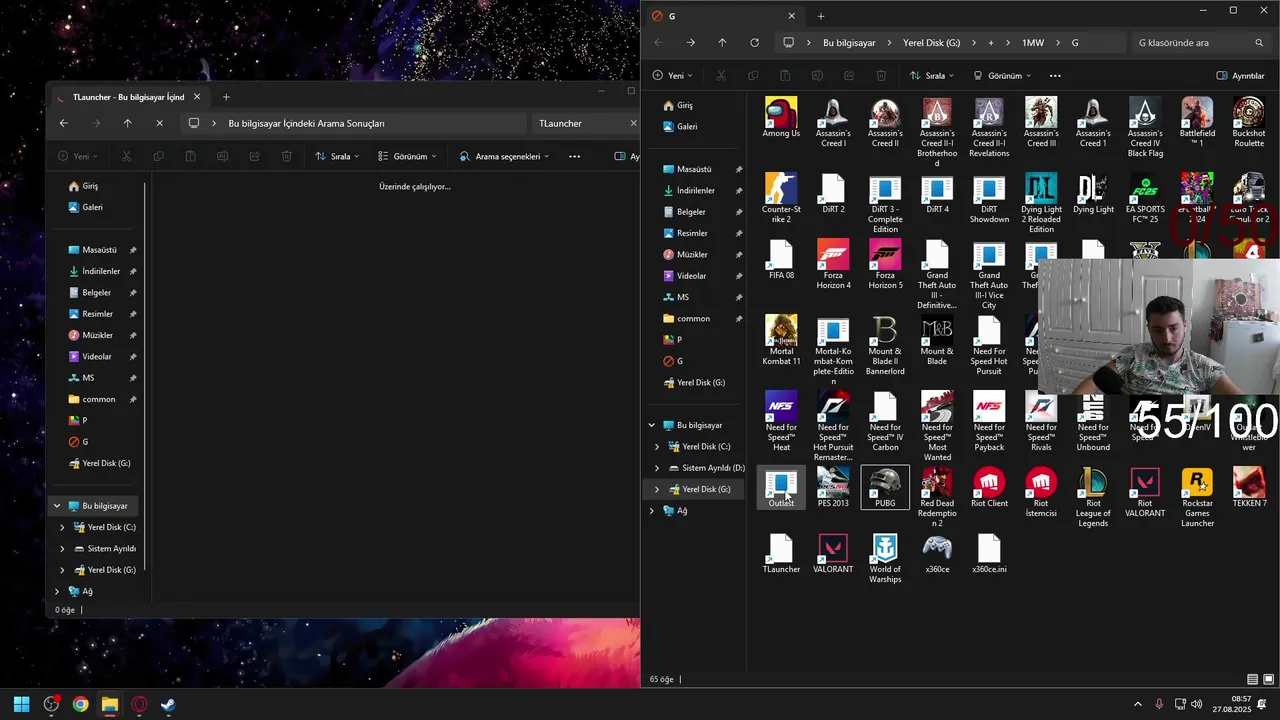This screenshot has width=1280, height=720.
Task: Click Yerel Disk (G:) breadcrumb segment
Action: pos(931,43)
